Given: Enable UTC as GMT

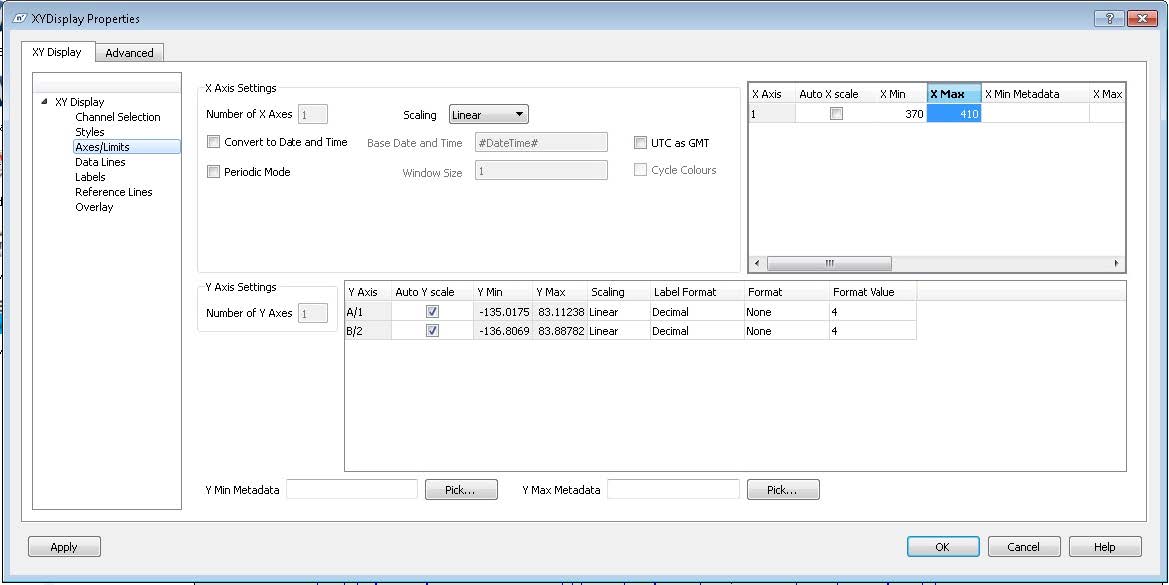Looking at the screenshot, I should [640, 142].
